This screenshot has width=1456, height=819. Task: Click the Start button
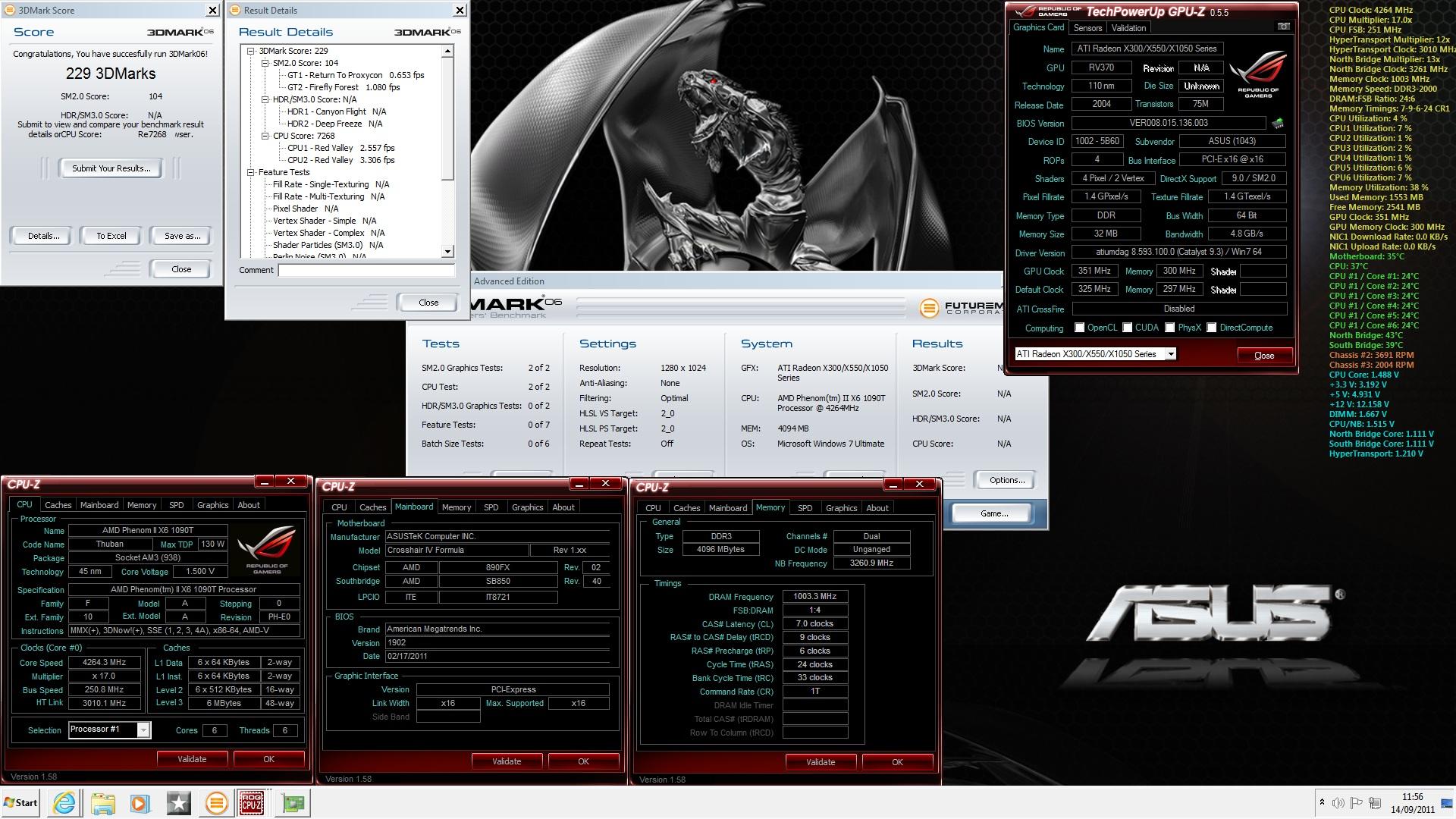pos(20,803)
